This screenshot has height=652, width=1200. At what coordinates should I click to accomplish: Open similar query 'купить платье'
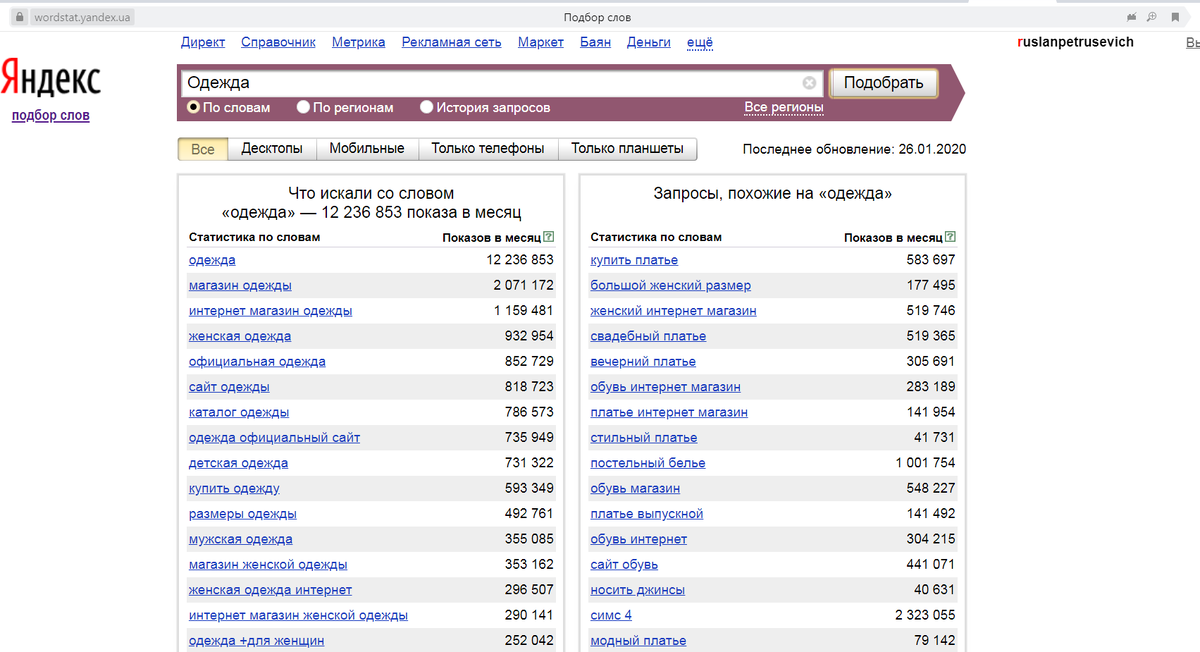tap(634, 260)
